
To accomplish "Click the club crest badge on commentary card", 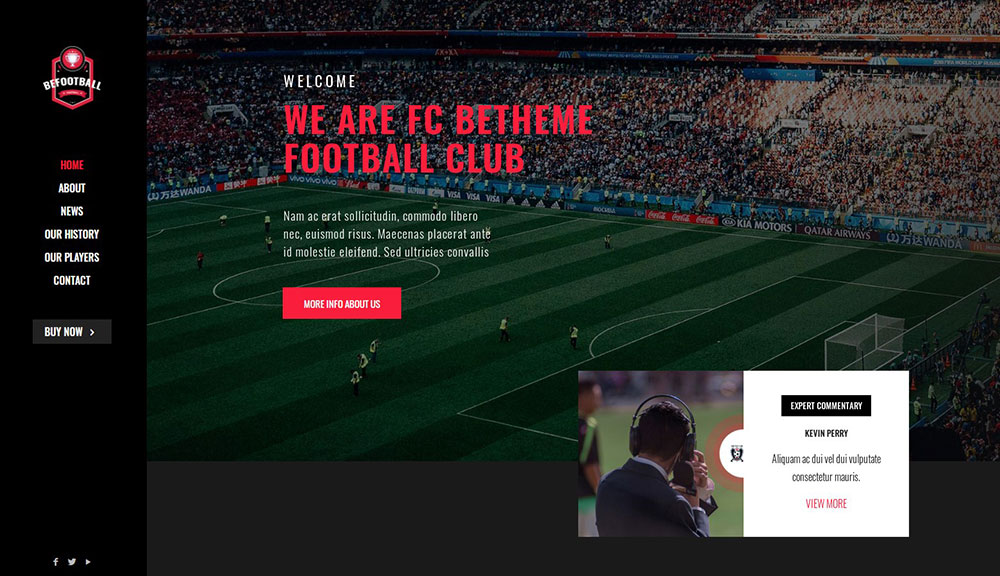I will (737, 454).
